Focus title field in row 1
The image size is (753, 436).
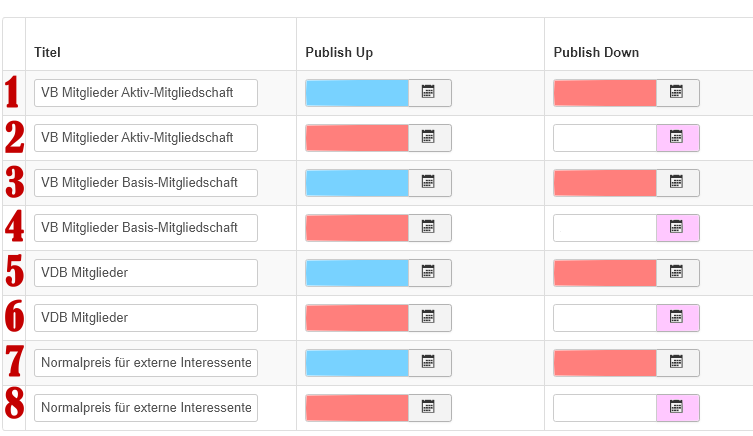coord(146,93)
